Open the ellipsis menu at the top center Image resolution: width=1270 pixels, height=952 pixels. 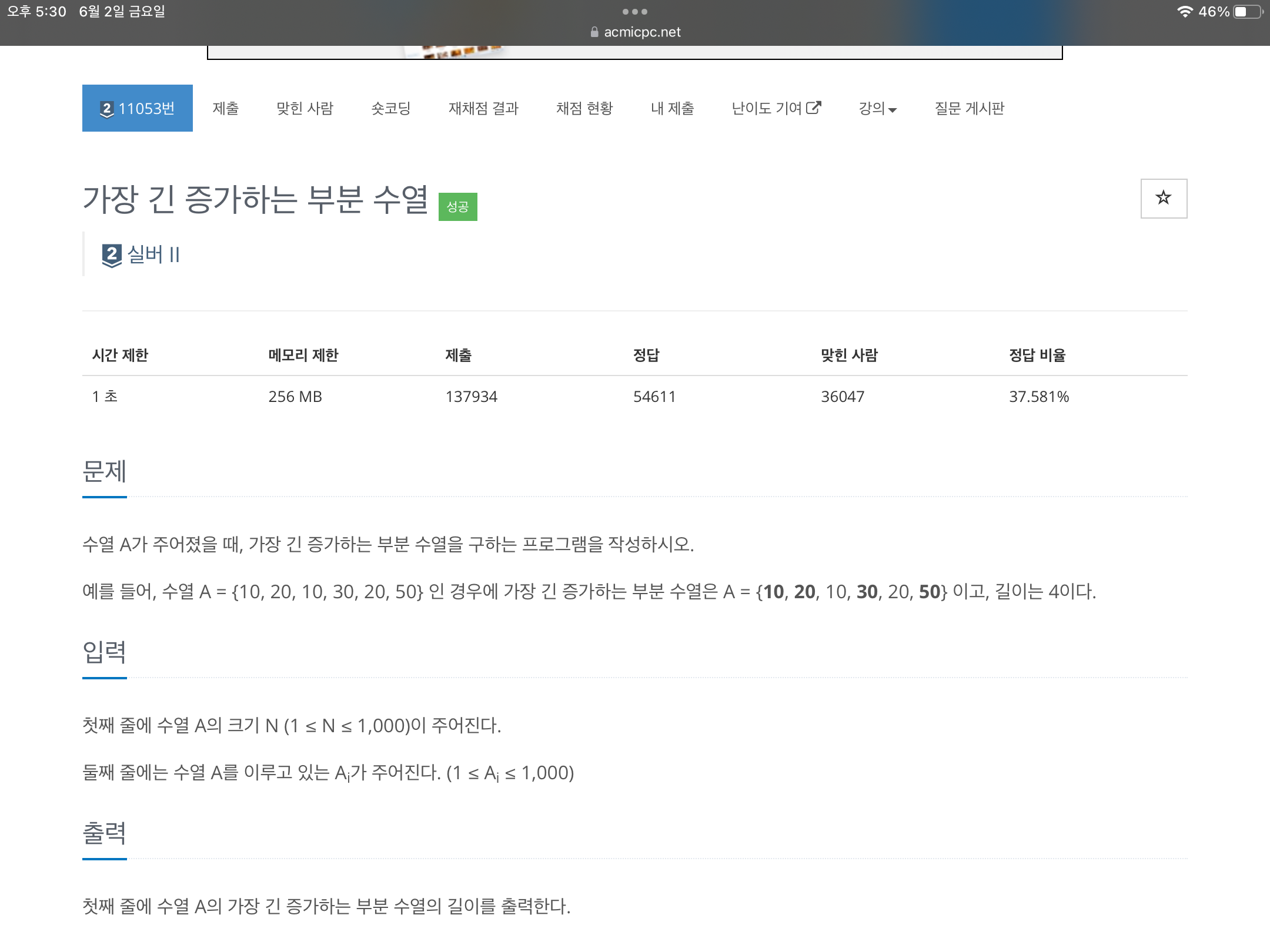635,11
